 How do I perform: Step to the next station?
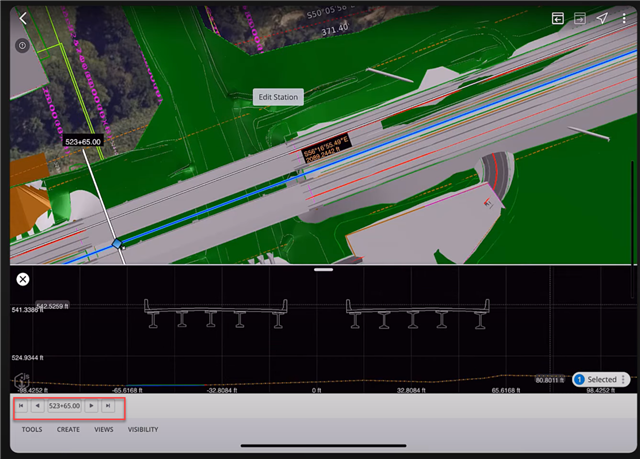(91, 406)
